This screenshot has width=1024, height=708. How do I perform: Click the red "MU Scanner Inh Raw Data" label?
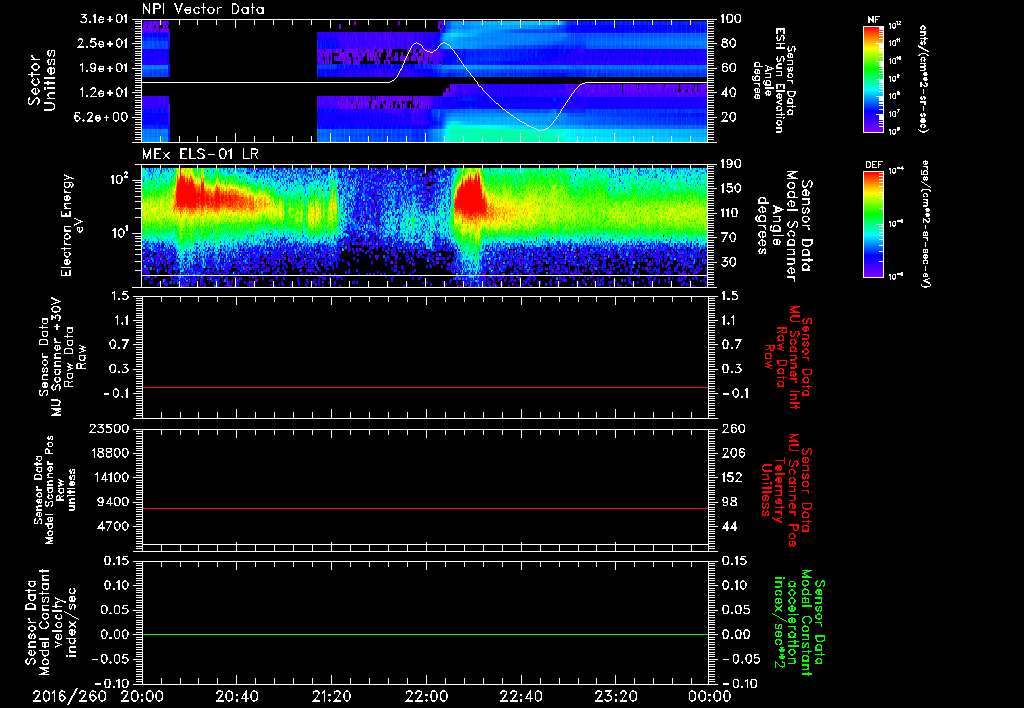788,357
